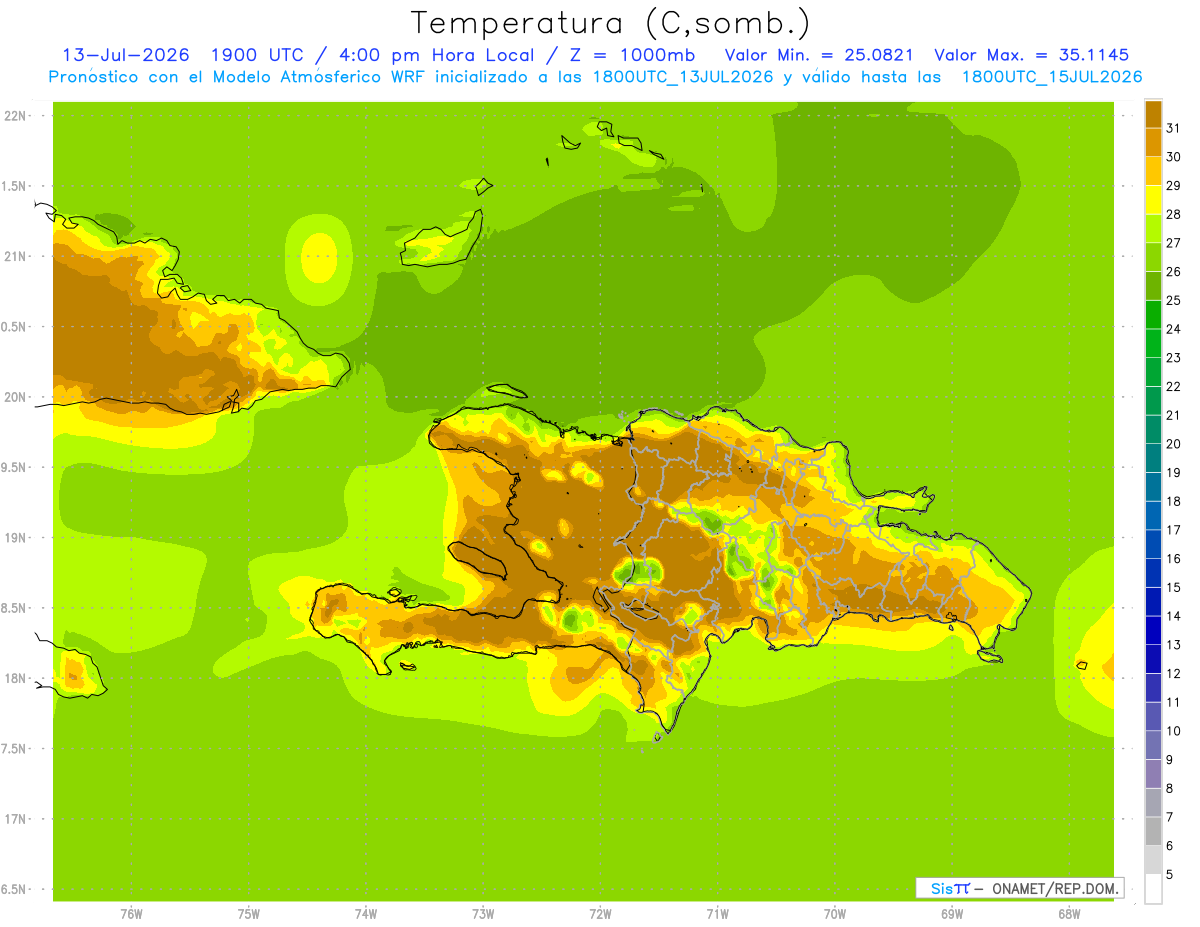Click the "22N" latitude label
The height and width of the screenshot is (927, 1200).
[x=15, y=115]
